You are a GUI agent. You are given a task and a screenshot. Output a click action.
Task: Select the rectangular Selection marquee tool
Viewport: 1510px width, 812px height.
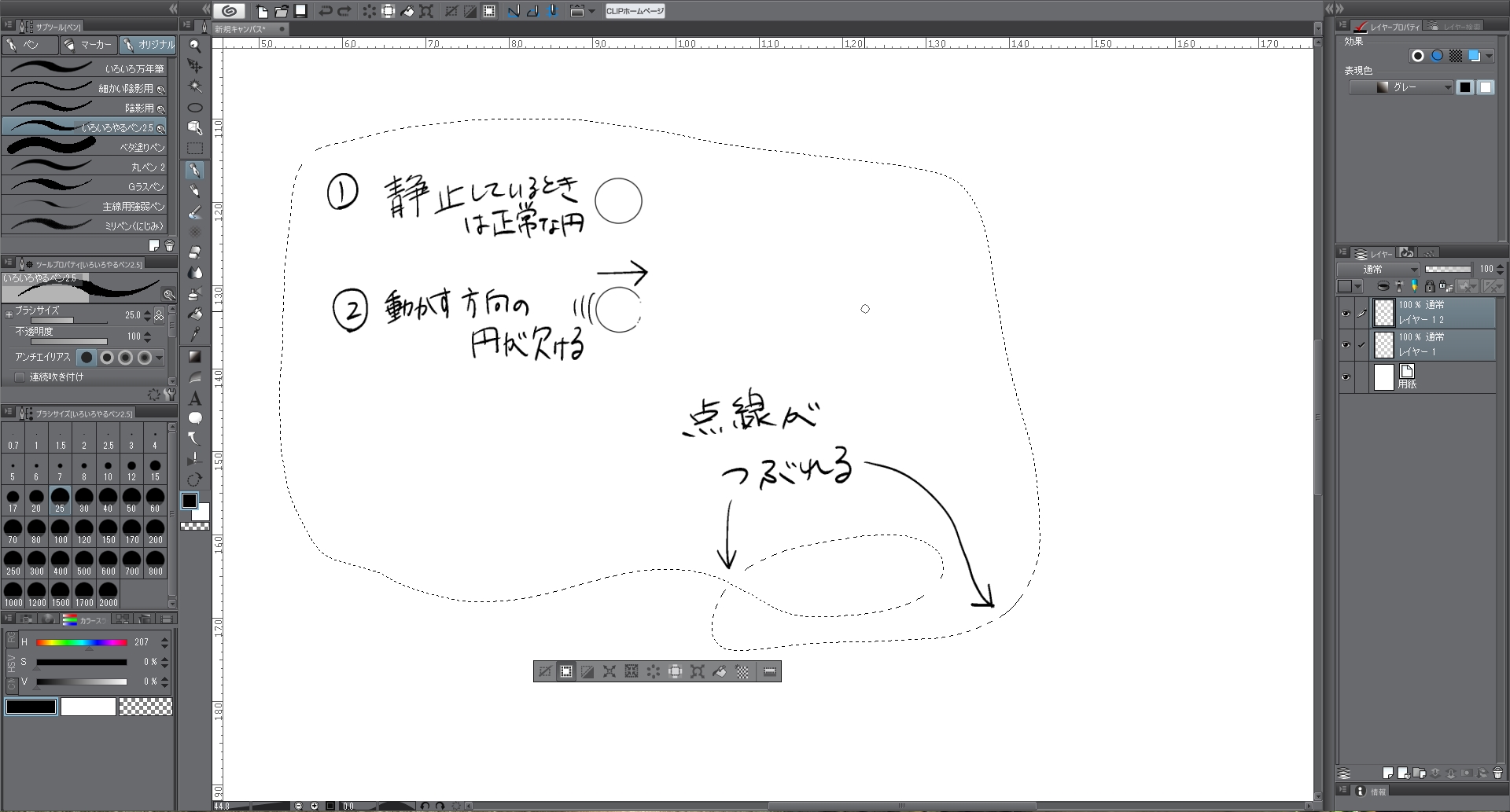point(195,148)
